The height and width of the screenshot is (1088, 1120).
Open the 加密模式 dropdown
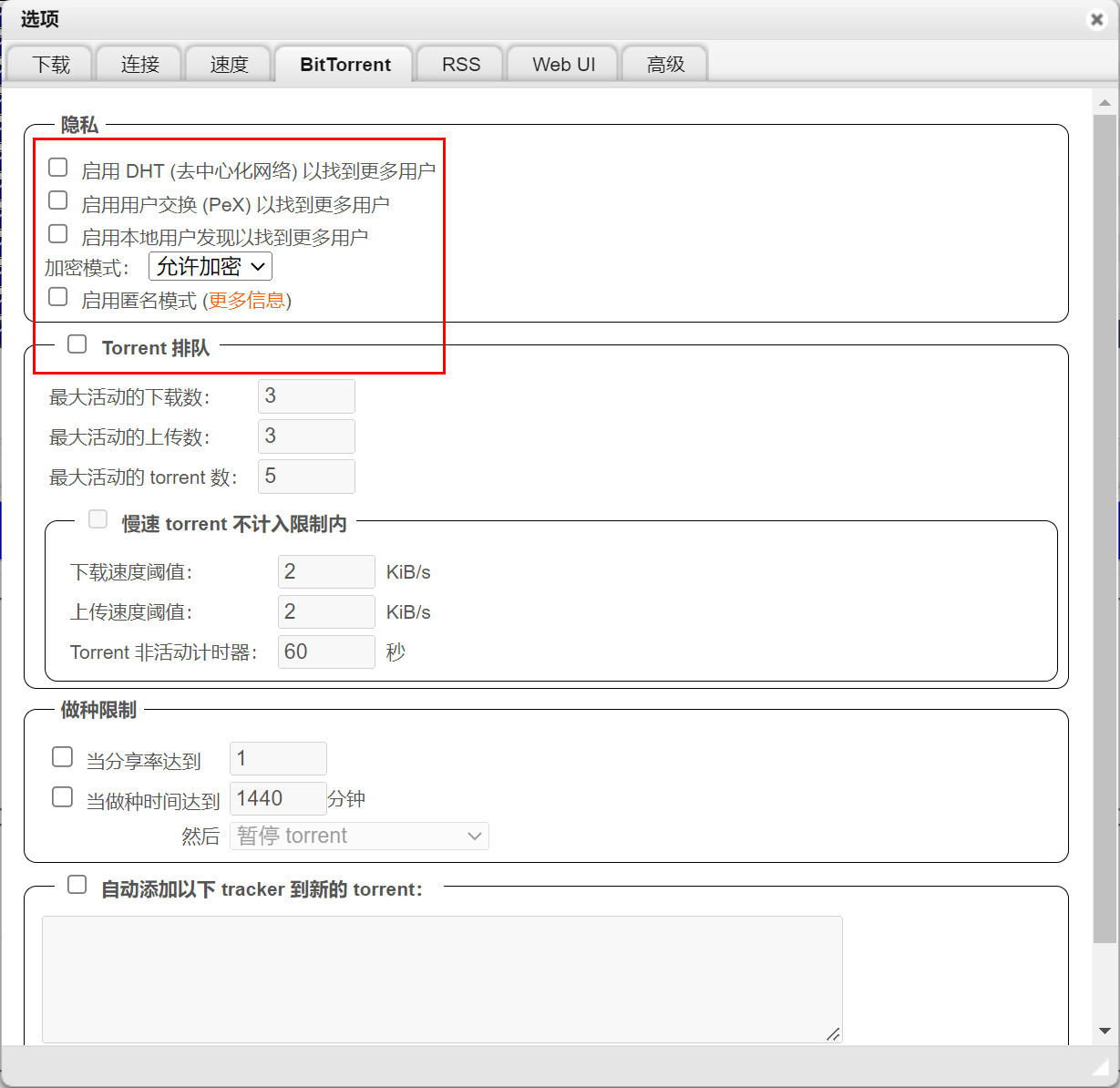[x=211, y=266]
